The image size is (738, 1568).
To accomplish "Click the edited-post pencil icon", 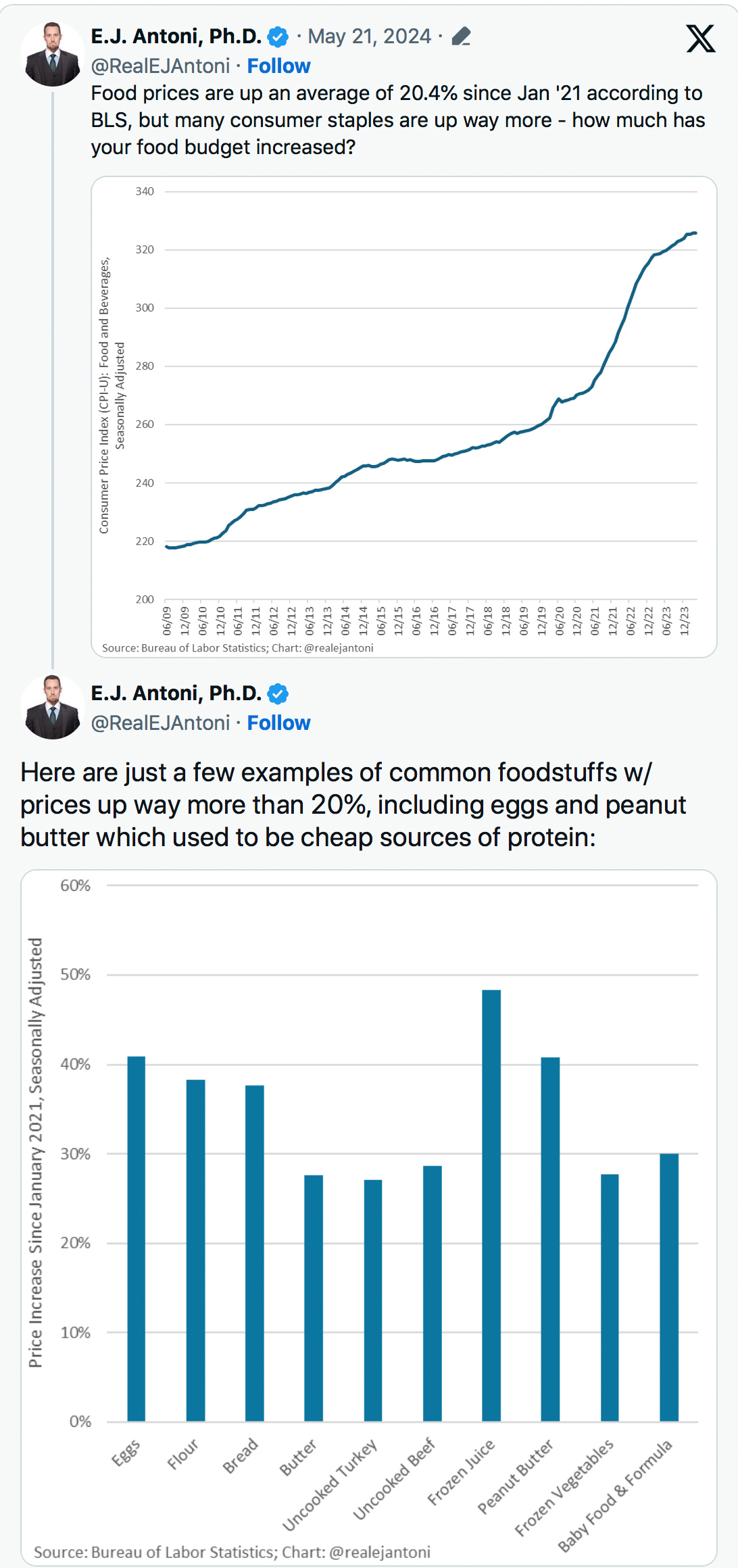I will (x=461, y=36).
